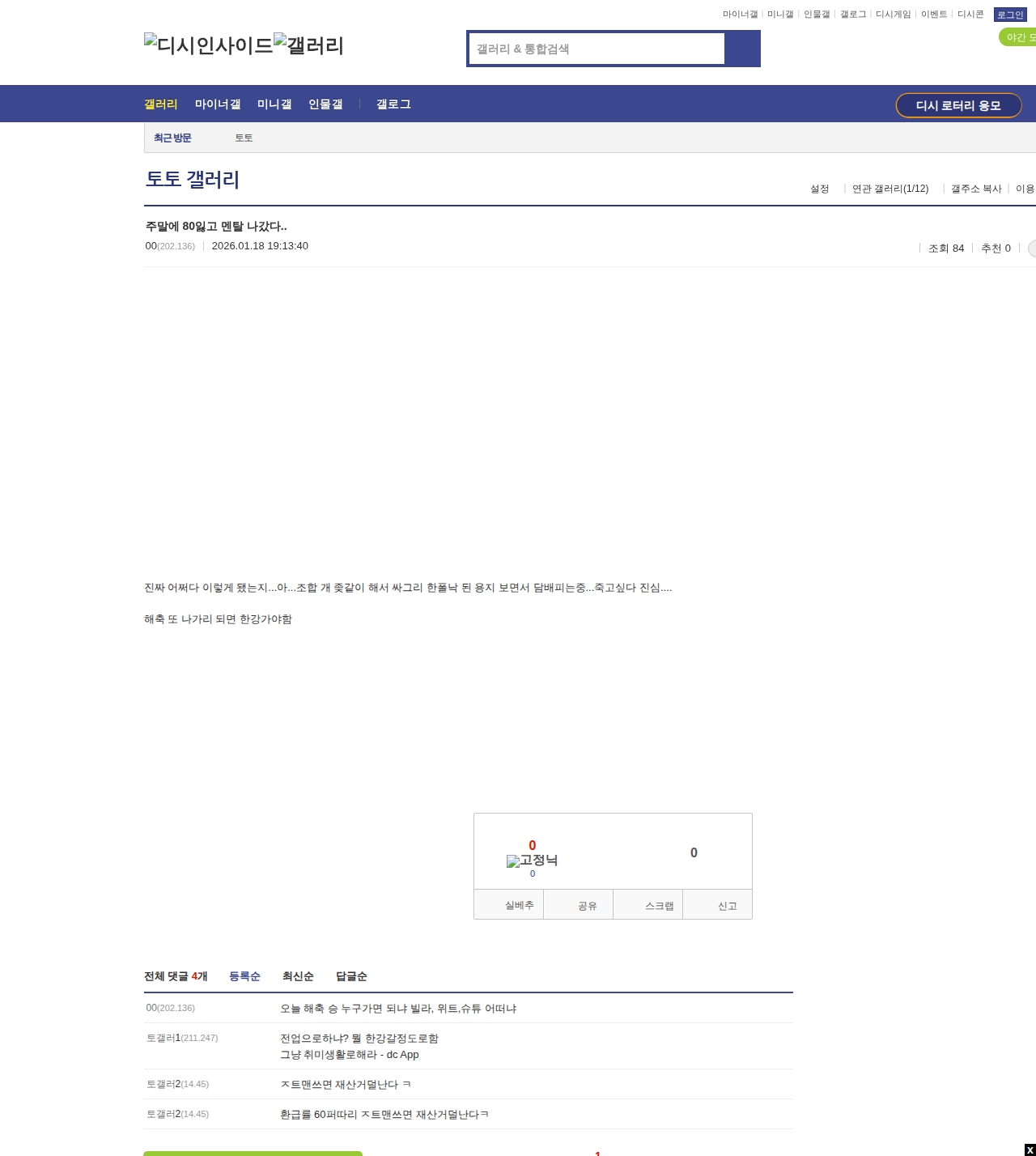Click the 최근 방문 label

[x=172, y=138]
